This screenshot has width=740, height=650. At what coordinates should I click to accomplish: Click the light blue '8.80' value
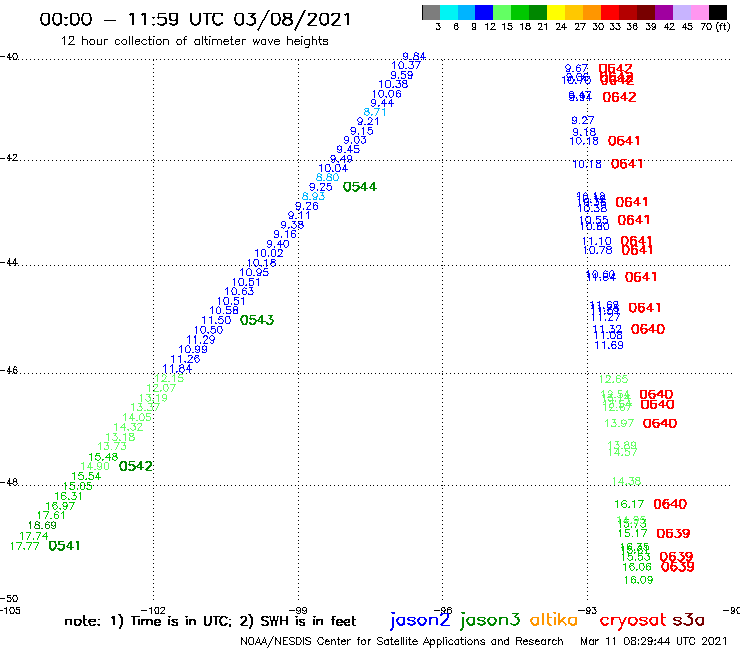pos(328,177)
